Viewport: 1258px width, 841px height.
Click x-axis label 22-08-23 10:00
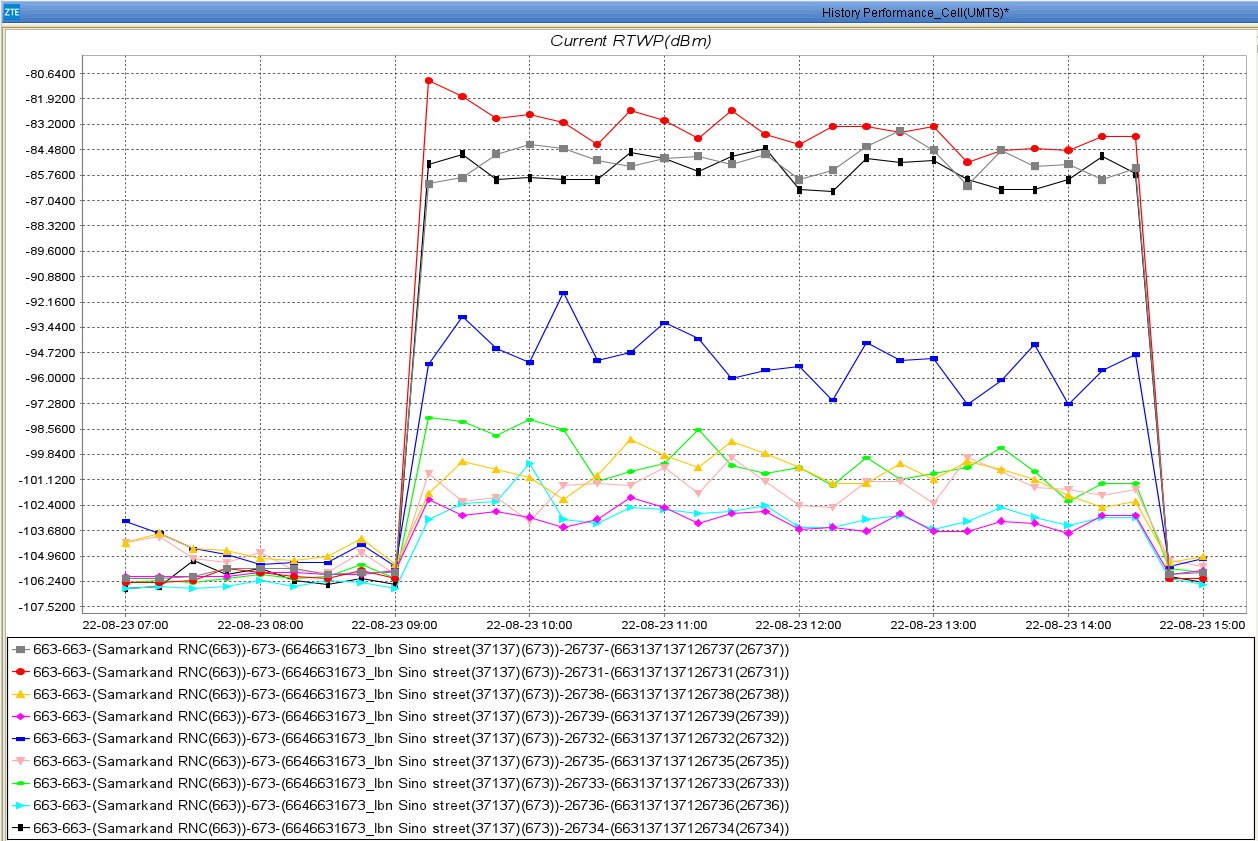pyautogui.click(x=530, y=624)
